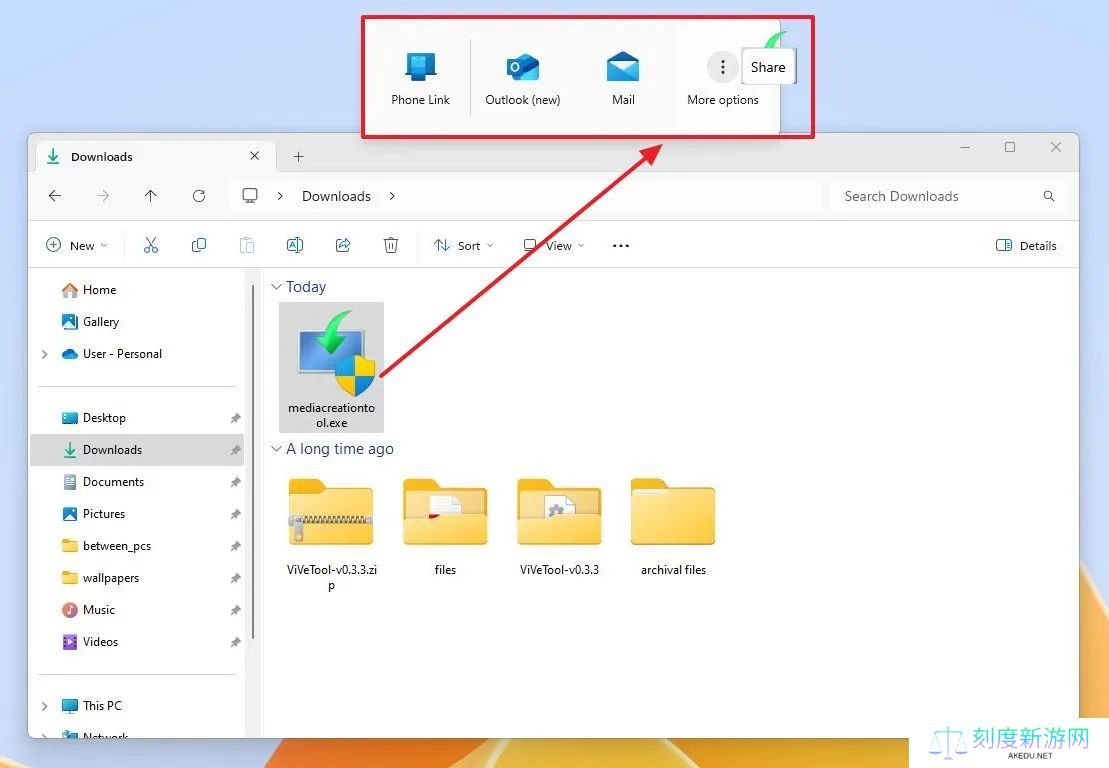Open a new tab with plus button
The height and width of the screenshot is (768, 1109).
(x=298, y=157)
